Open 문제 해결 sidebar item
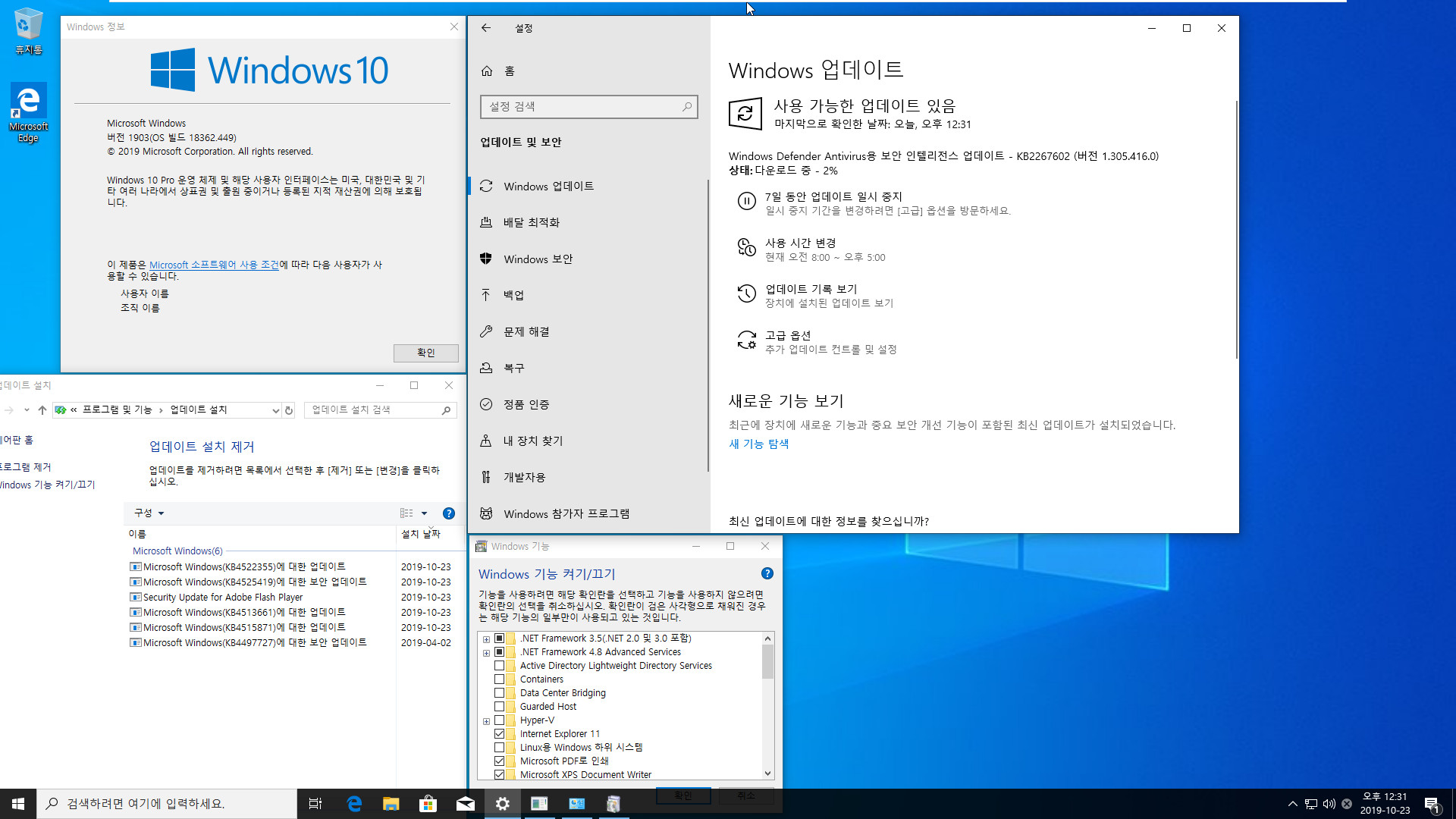This screenshot has width=1456, height=819. [588, 331]
